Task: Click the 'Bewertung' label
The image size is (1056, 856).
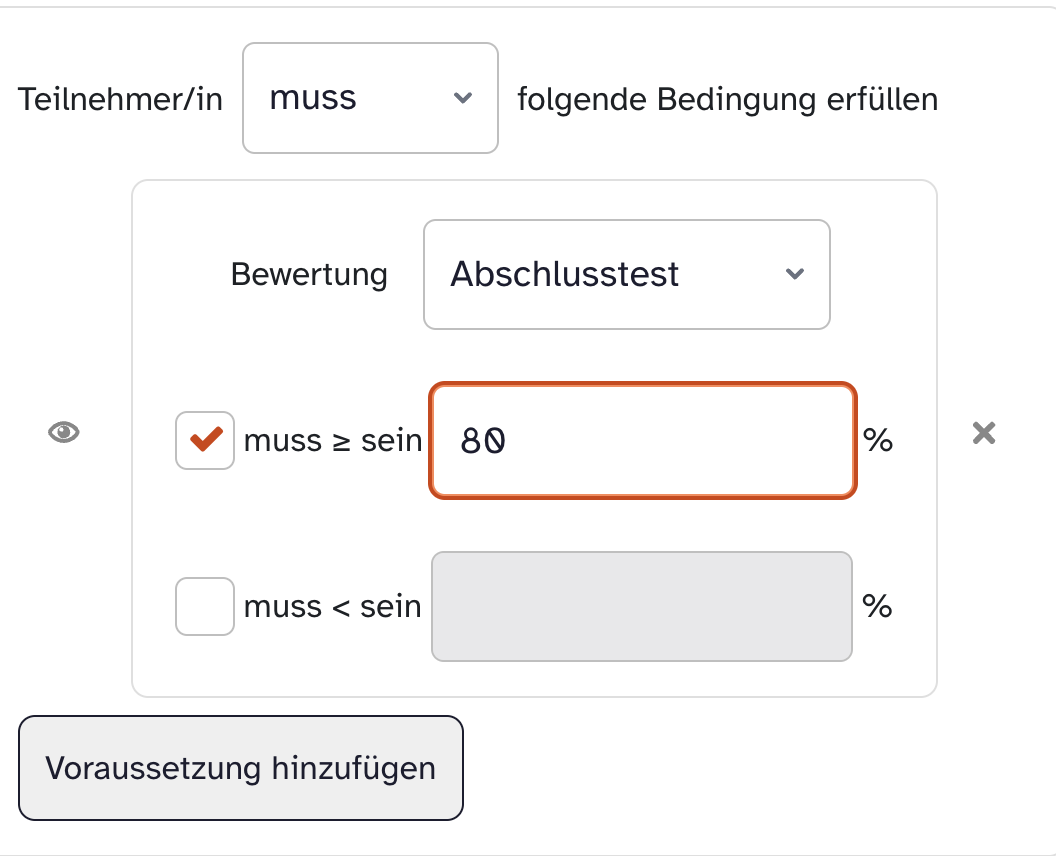Action: (309, 274)
